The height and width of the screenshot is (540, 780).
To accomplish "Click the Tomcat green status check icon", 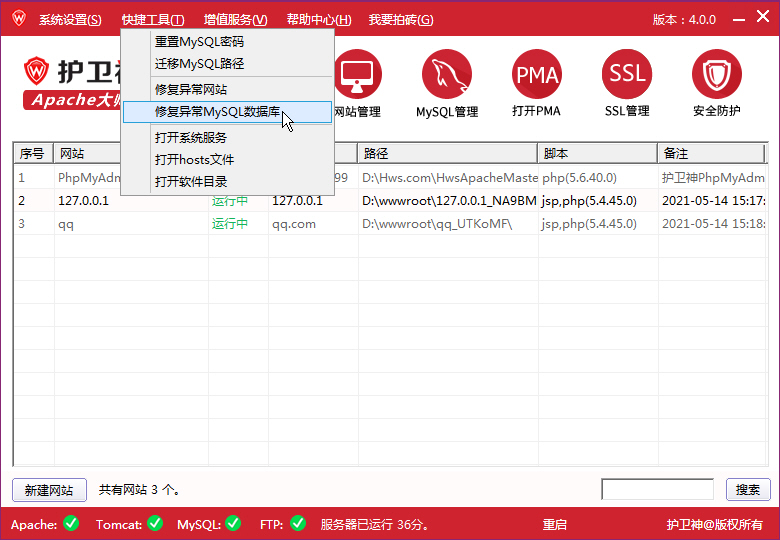I will 155,523.
